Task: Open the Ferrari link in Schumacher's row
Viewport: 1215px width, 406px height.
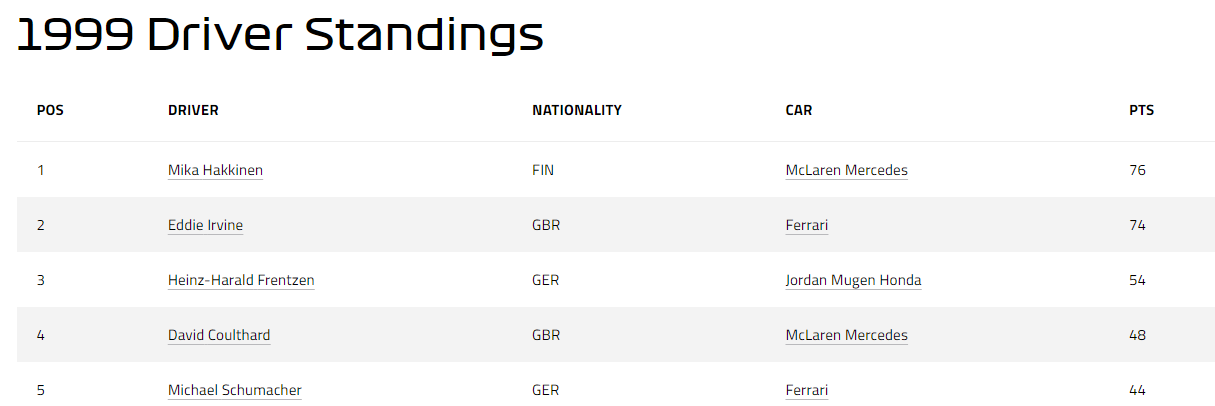Action: [807, 390]
